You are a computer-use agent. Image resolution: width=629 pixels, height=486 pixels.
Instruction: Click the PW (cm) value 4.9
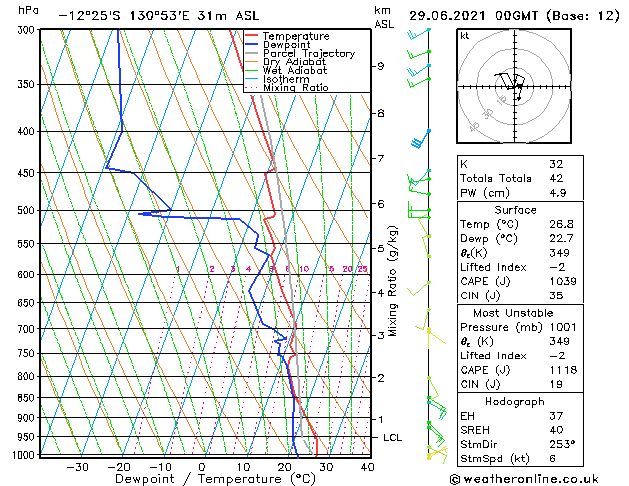pos(558,192)
